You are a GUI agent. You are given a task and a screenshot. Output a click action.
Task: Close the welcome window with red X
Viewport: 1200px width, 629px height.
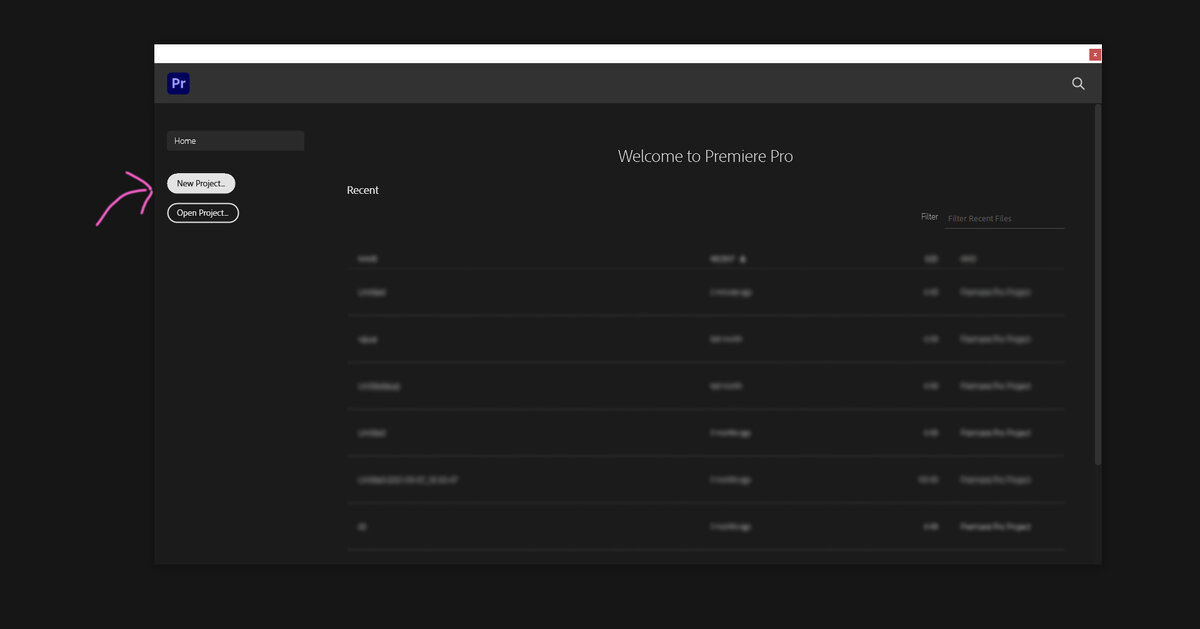click(1095, 54)
